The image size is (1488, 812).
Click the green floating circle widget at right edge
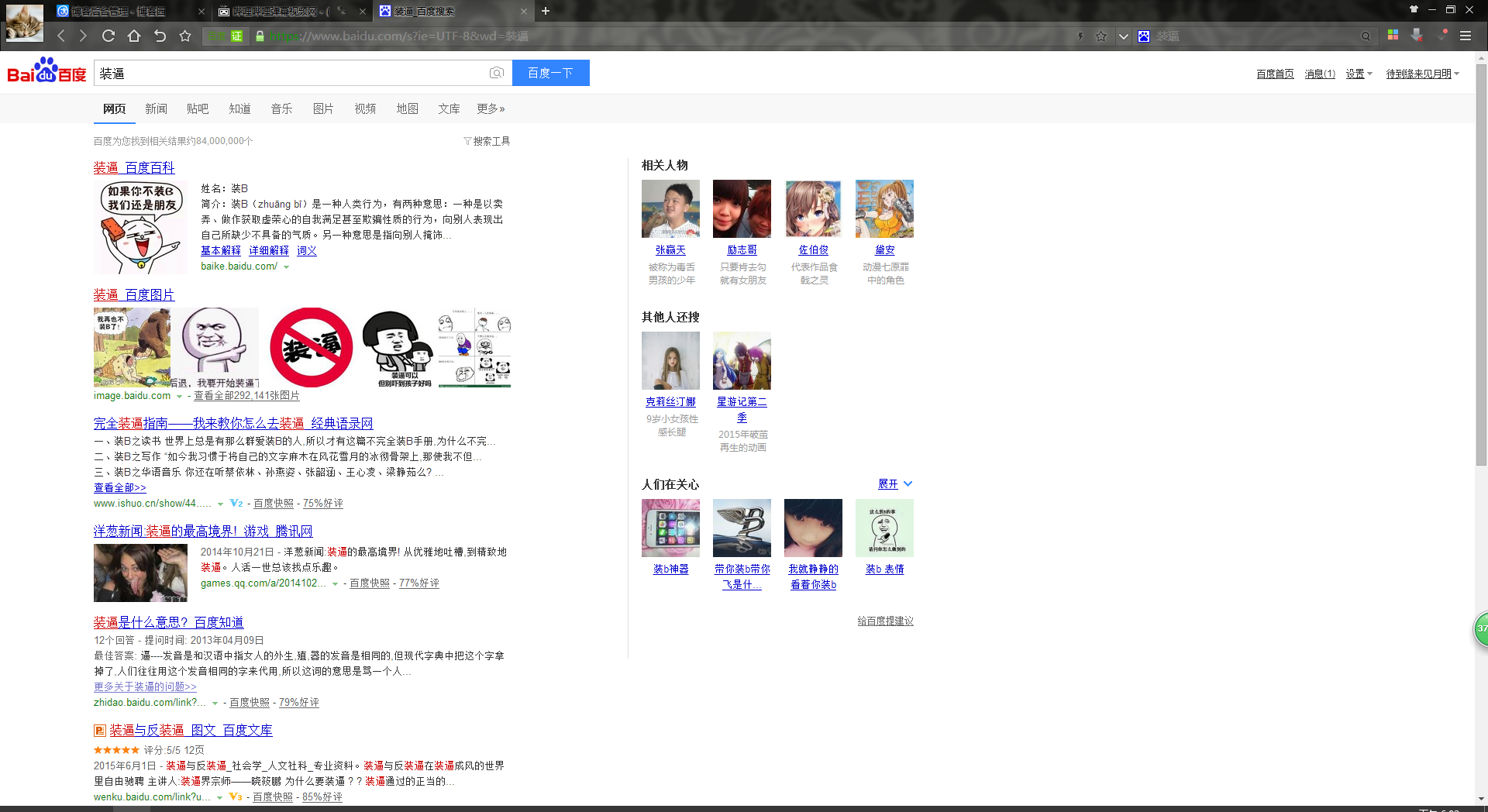(1480, 628)
